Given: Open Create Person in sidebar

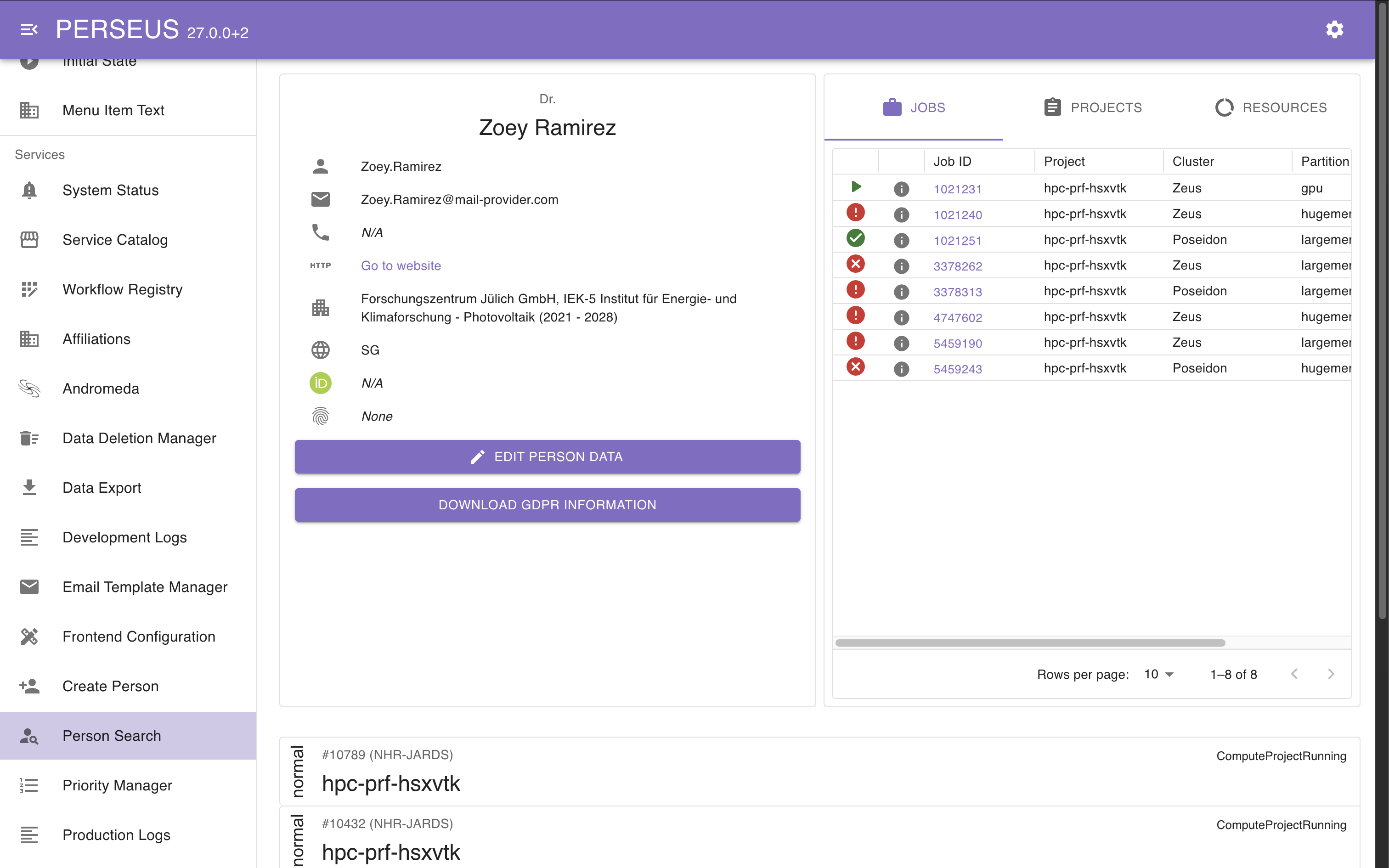Looking at the screenshot, I should 128,686.
